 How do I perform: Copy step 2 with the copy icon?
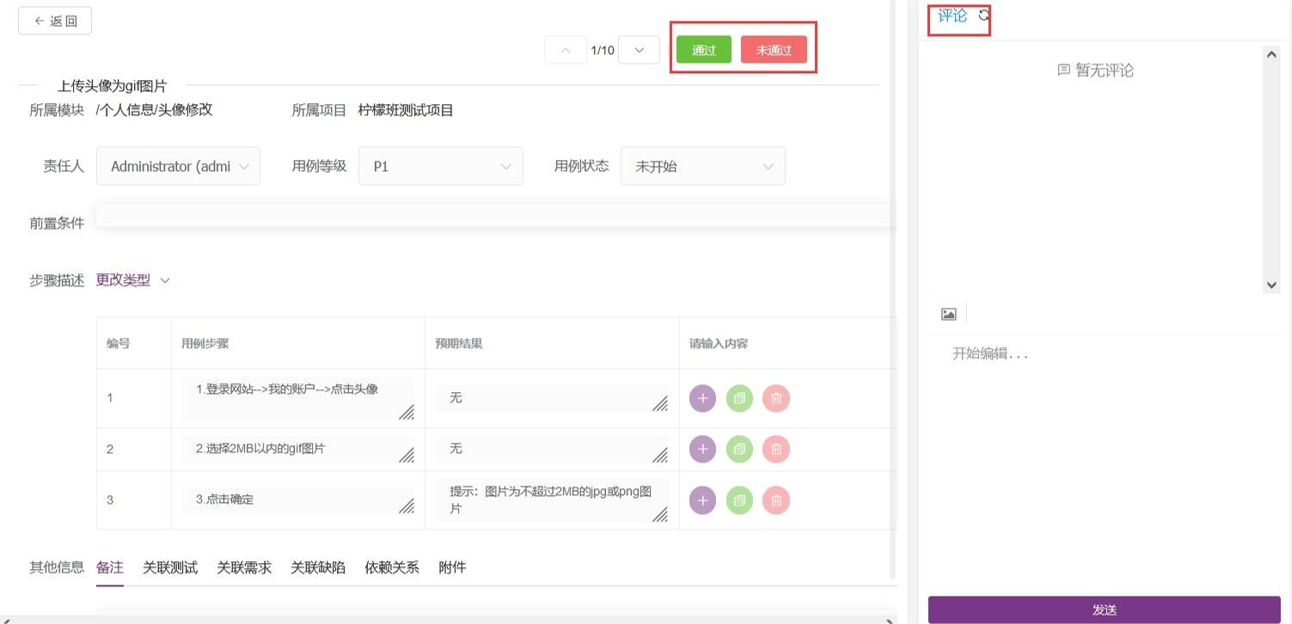pyautogui.click(x=739, y=449)
